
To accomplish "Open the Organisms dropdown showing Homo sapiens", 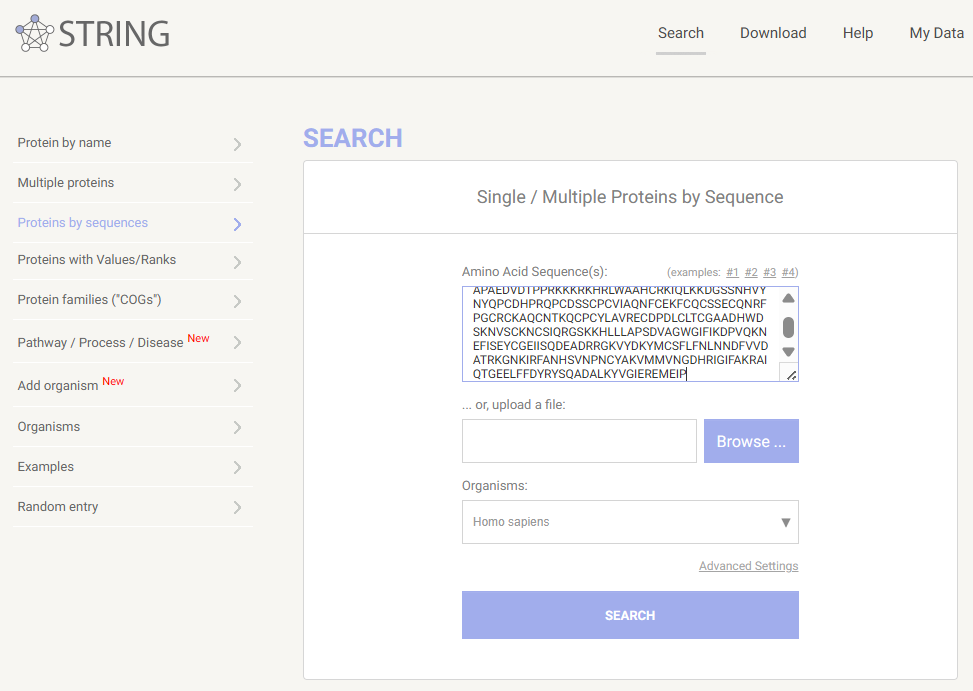I will [630, 522].
